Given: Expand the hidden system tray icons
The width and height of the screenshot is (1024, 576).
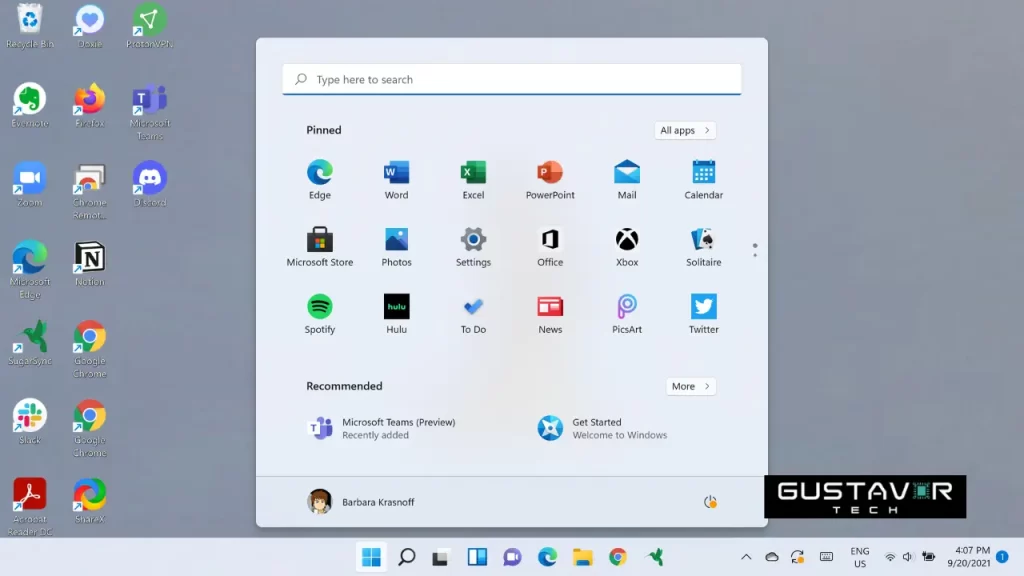Looking at the screenshot, I should (746, 557).
